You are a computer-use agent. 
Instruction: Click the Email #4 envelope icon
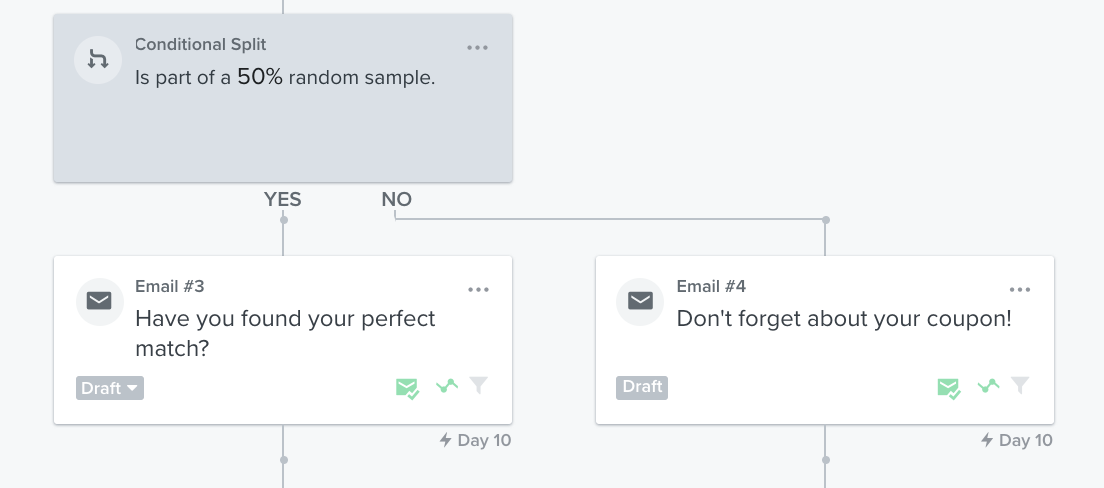[640, 301]
